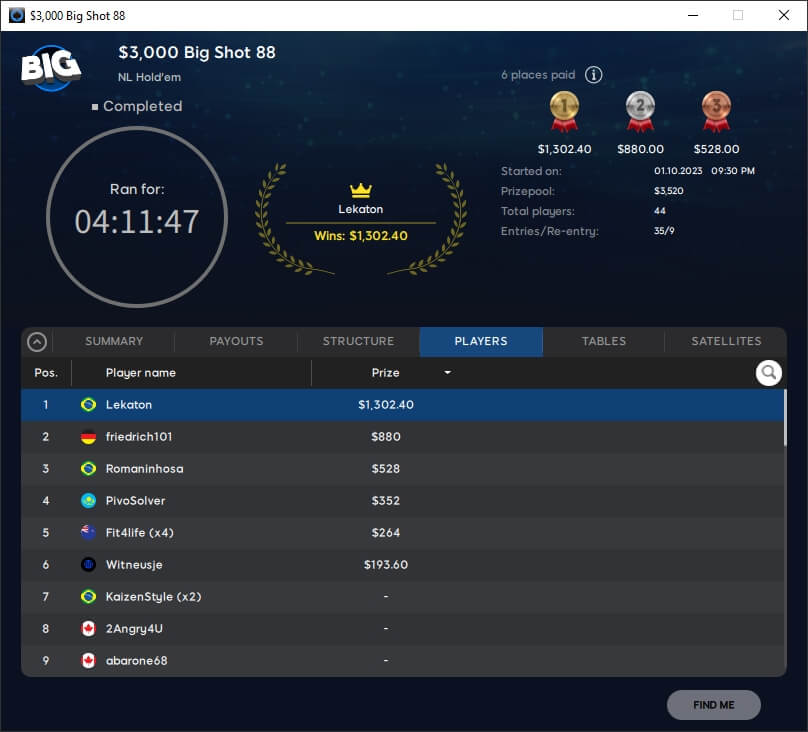Click the Brazil flag next to Romaninhosa
808x732 pixels.
(89, 468)
